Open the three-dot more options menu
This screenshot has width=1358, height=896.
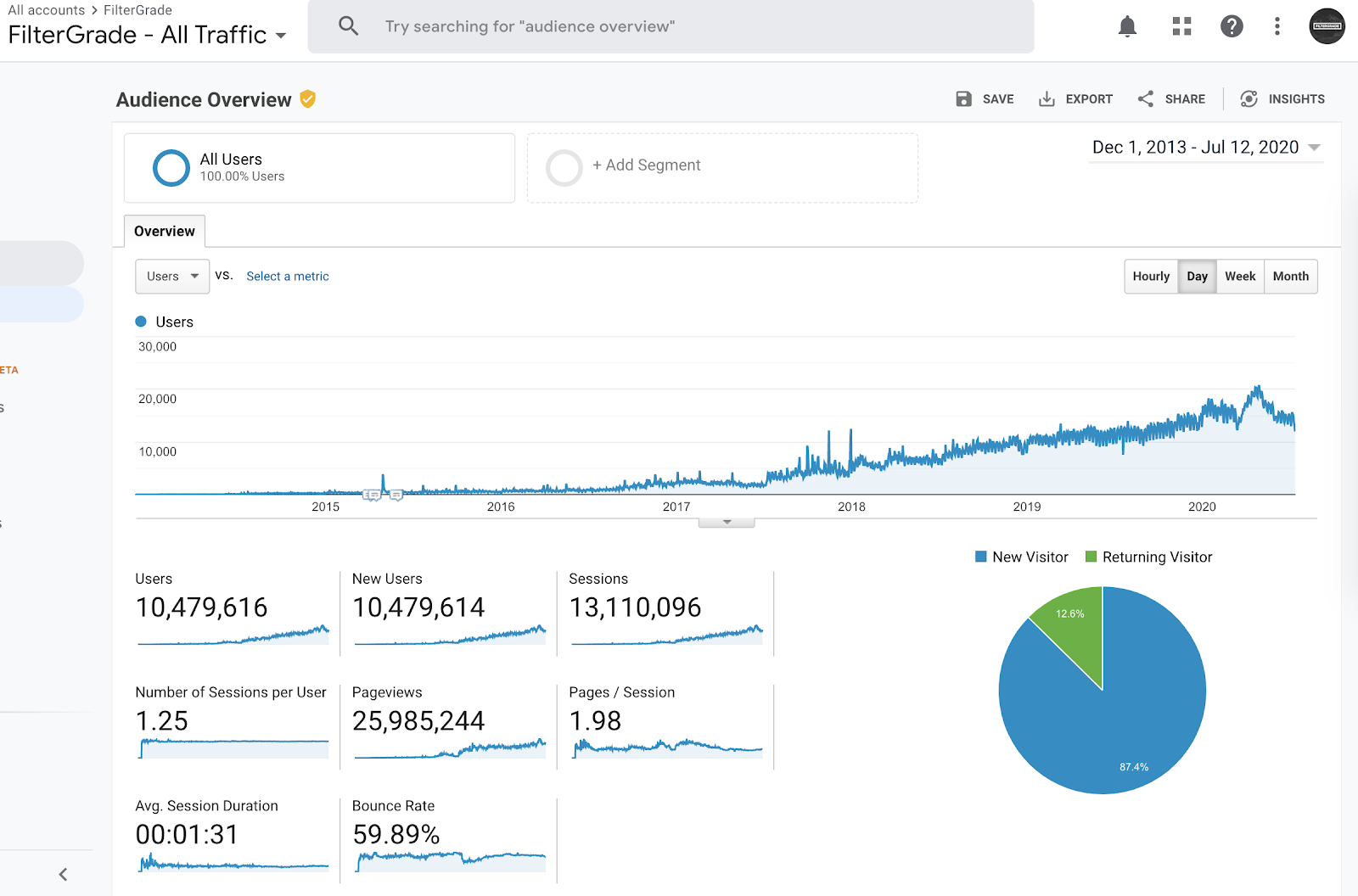coord(1277,27)
